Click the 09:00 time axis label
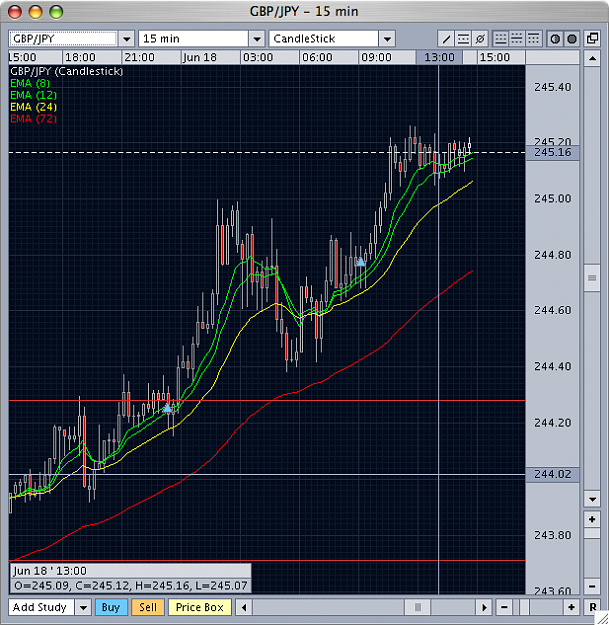Image resolution: width=609 pixels, height=625 pixels. coord(376,57)
